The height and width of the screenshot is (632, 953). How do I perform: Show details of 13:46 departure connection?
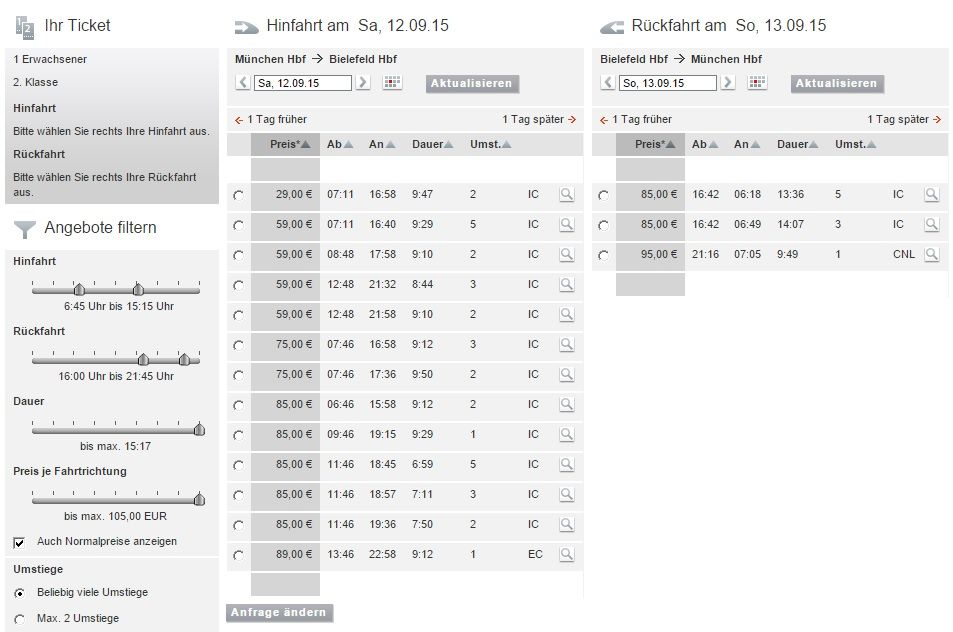tap(566, 554)
